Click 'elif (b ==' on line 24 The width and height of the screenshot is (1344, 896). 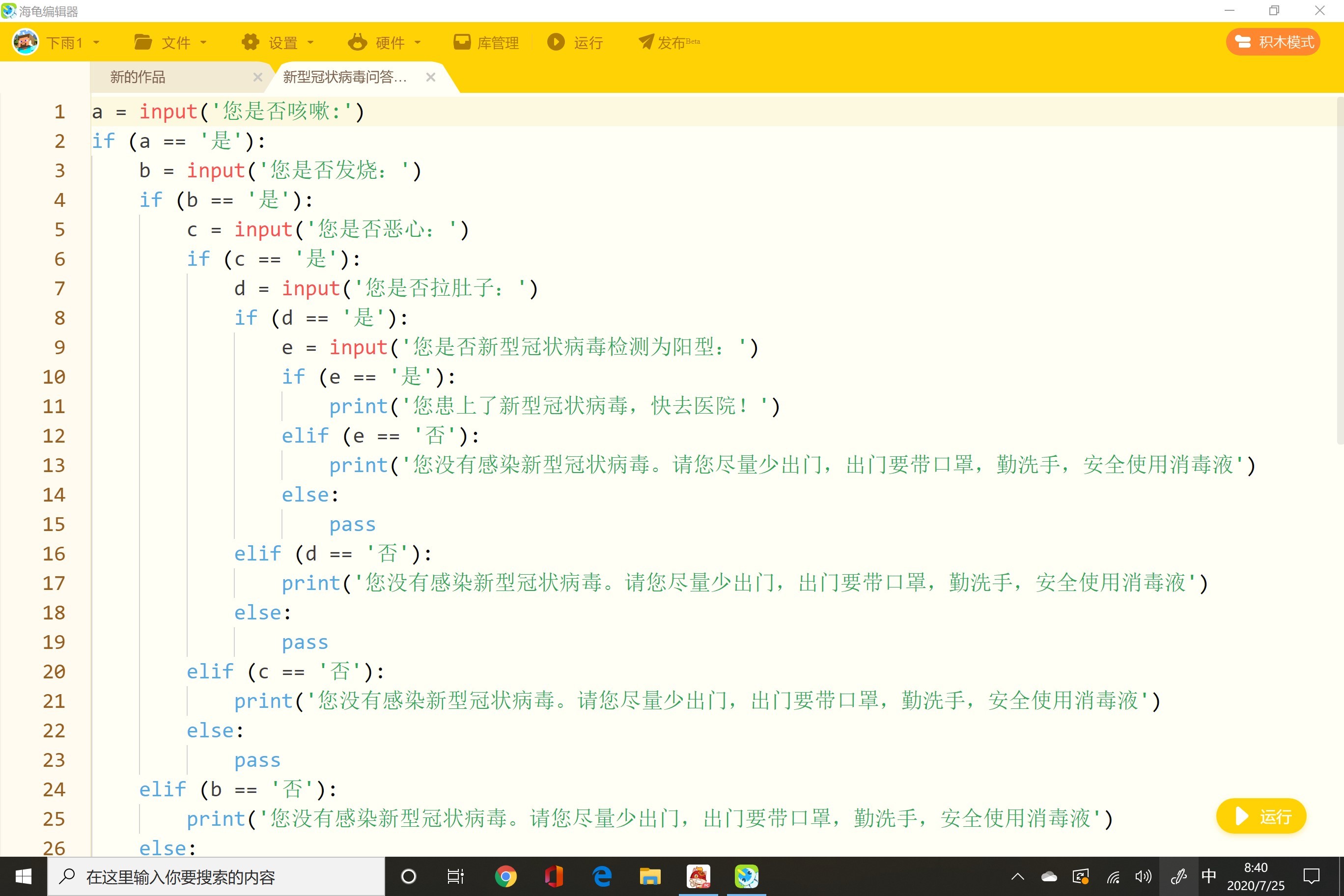[x=238, y=790]
